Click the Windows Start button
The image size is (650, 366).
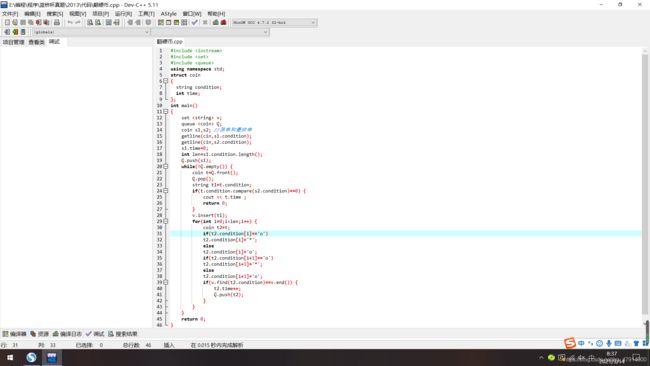(x=10, y=357)
